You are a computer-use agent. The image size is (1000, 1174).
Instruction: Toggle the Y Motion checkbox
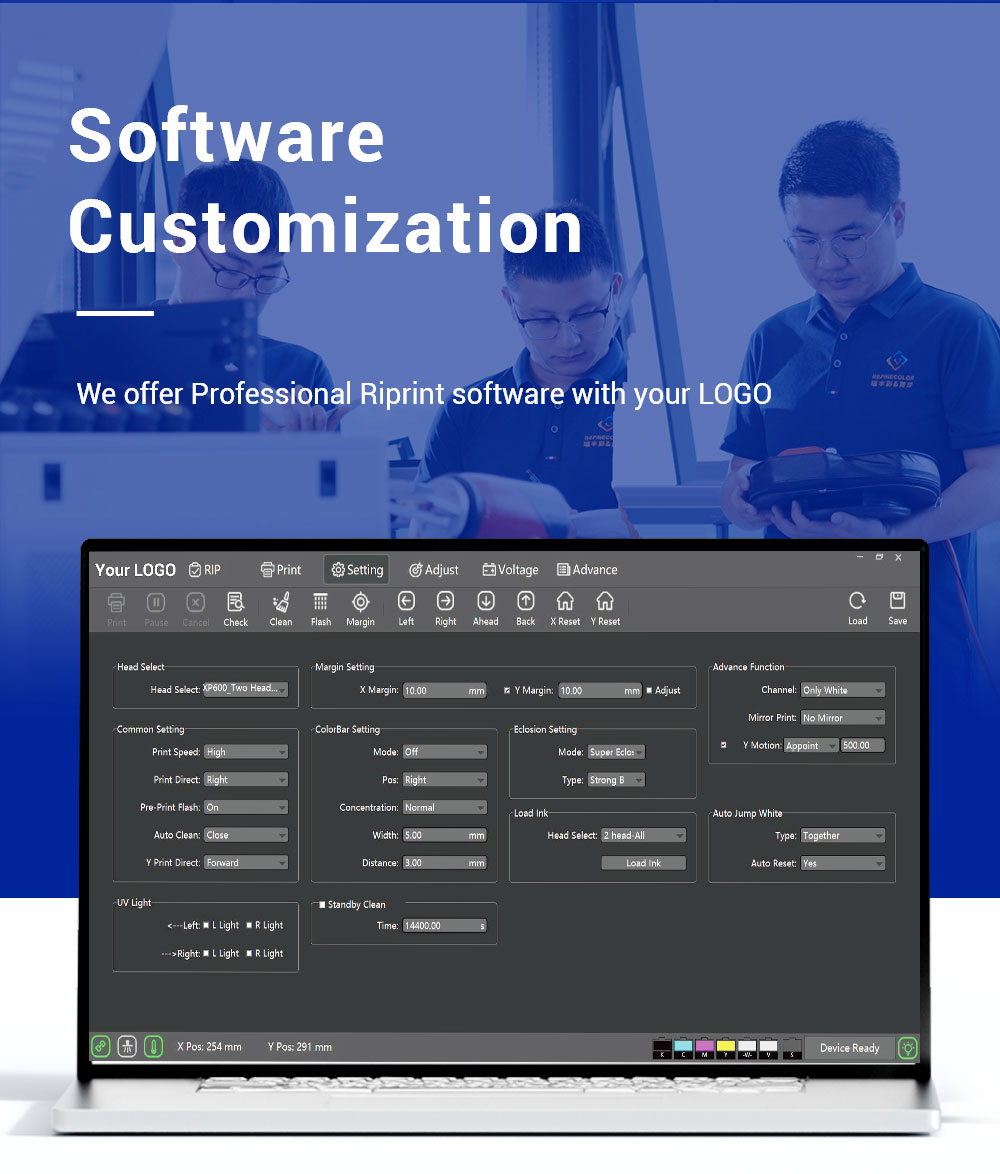723,745
